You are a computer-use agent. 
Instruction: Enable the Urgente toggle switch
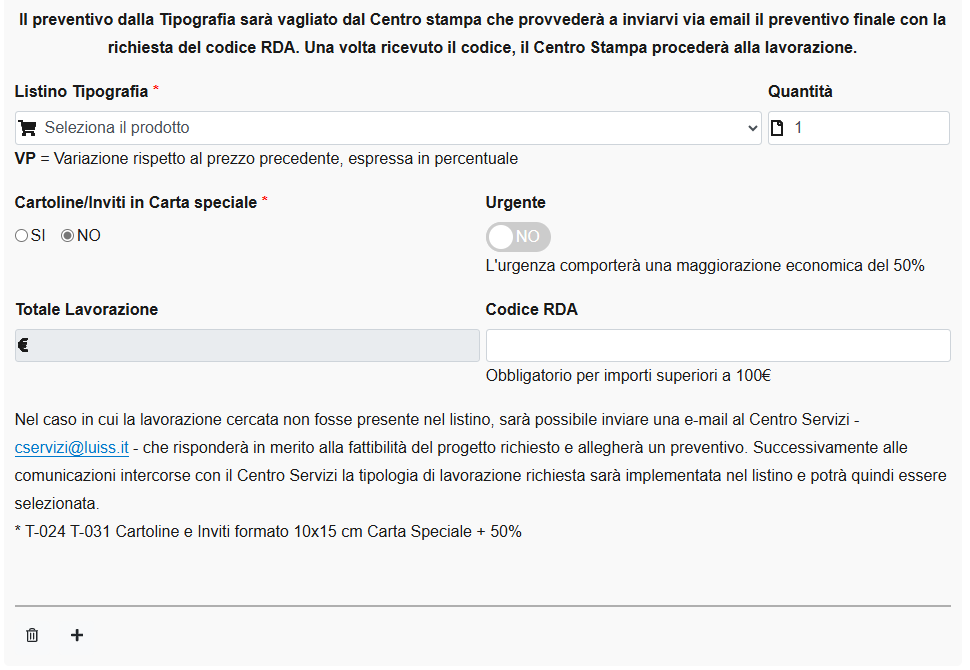518,237
